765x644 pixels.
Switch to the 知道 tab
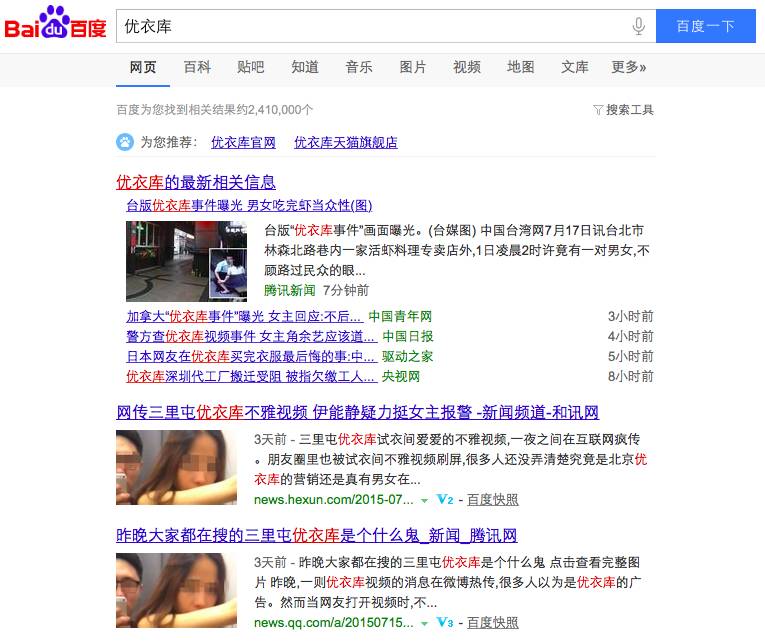[305, 67]
